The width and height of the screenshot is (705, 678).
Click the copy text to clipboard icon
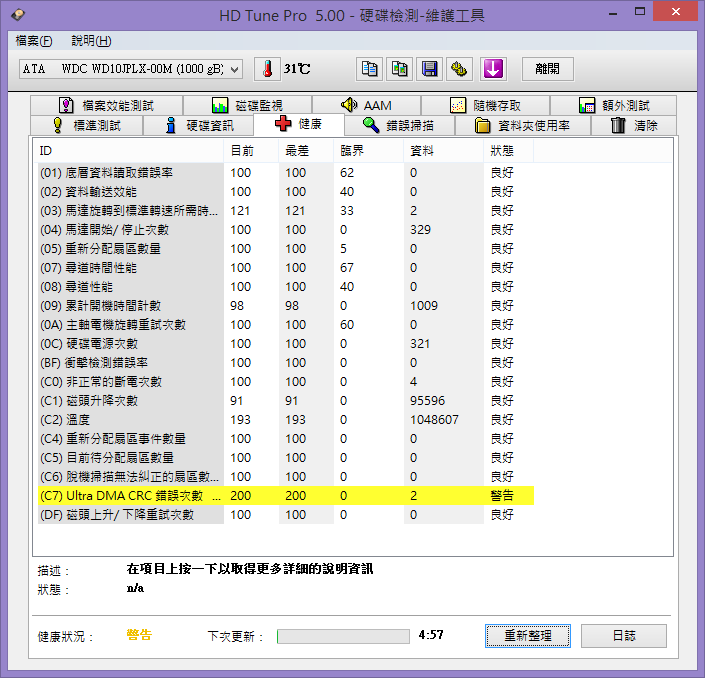[x=370, y=69]
